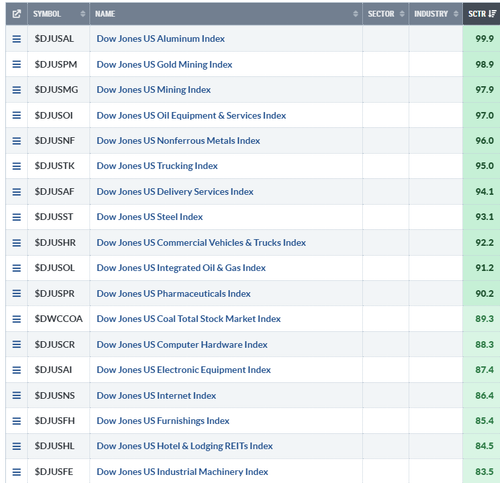Viewport: 500px width, 483px height.
Task: Open Dow Jones US Steel Index link
Action: tap(150, 217)
